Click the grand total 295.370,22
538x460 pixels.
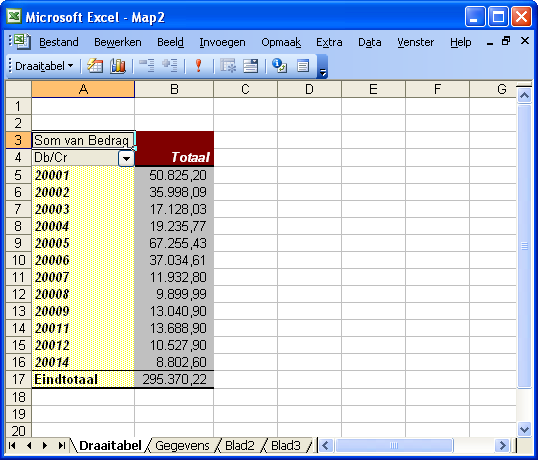click(174, 379)
